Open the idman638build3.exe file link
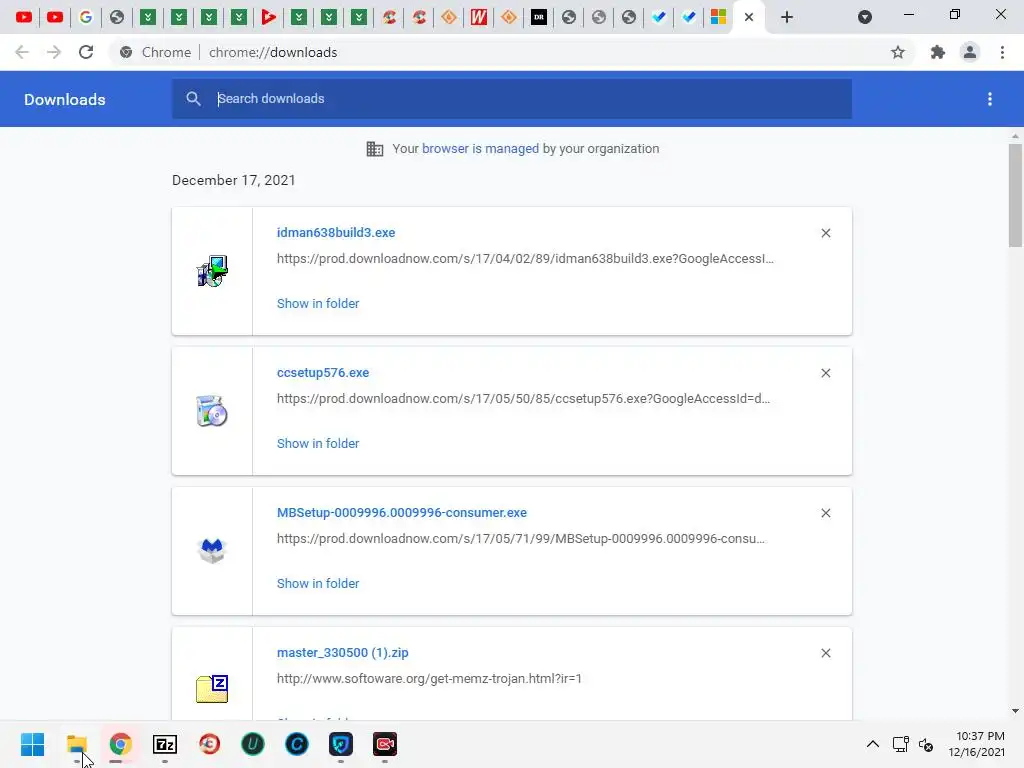 (x=336, y=232)
